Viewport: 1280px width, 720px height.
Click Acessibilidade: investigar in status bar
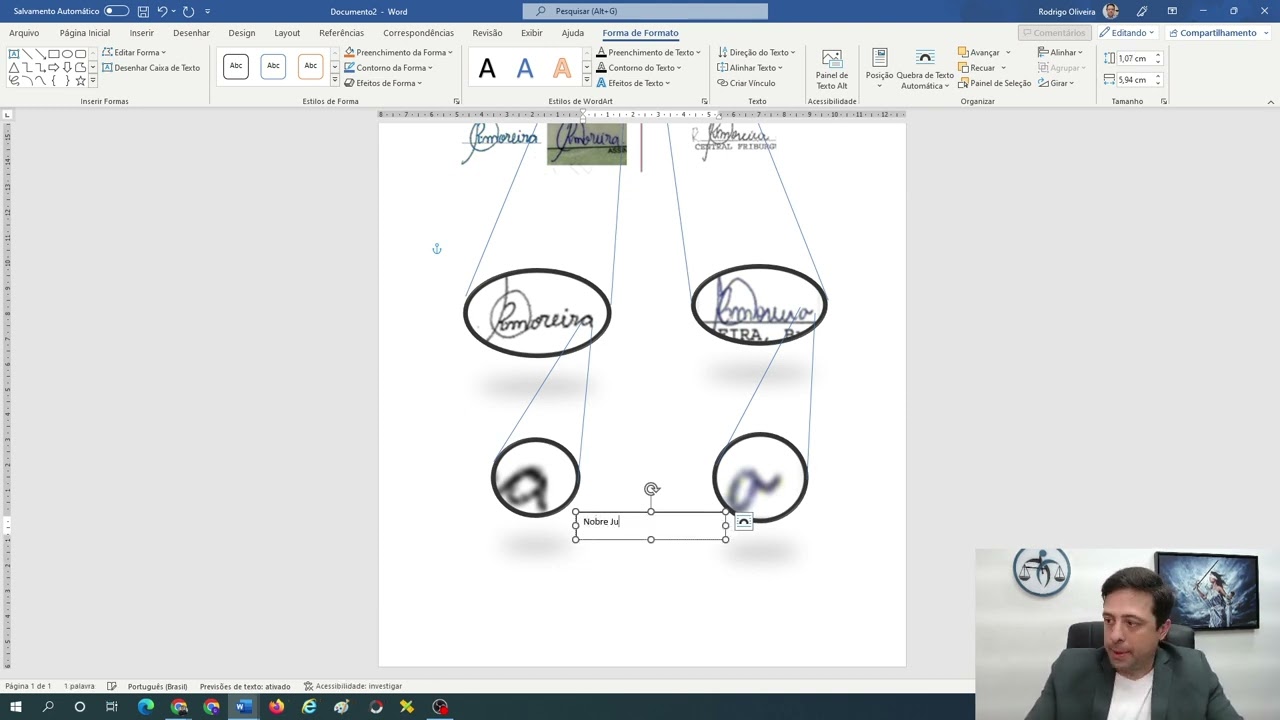[353, 686]
